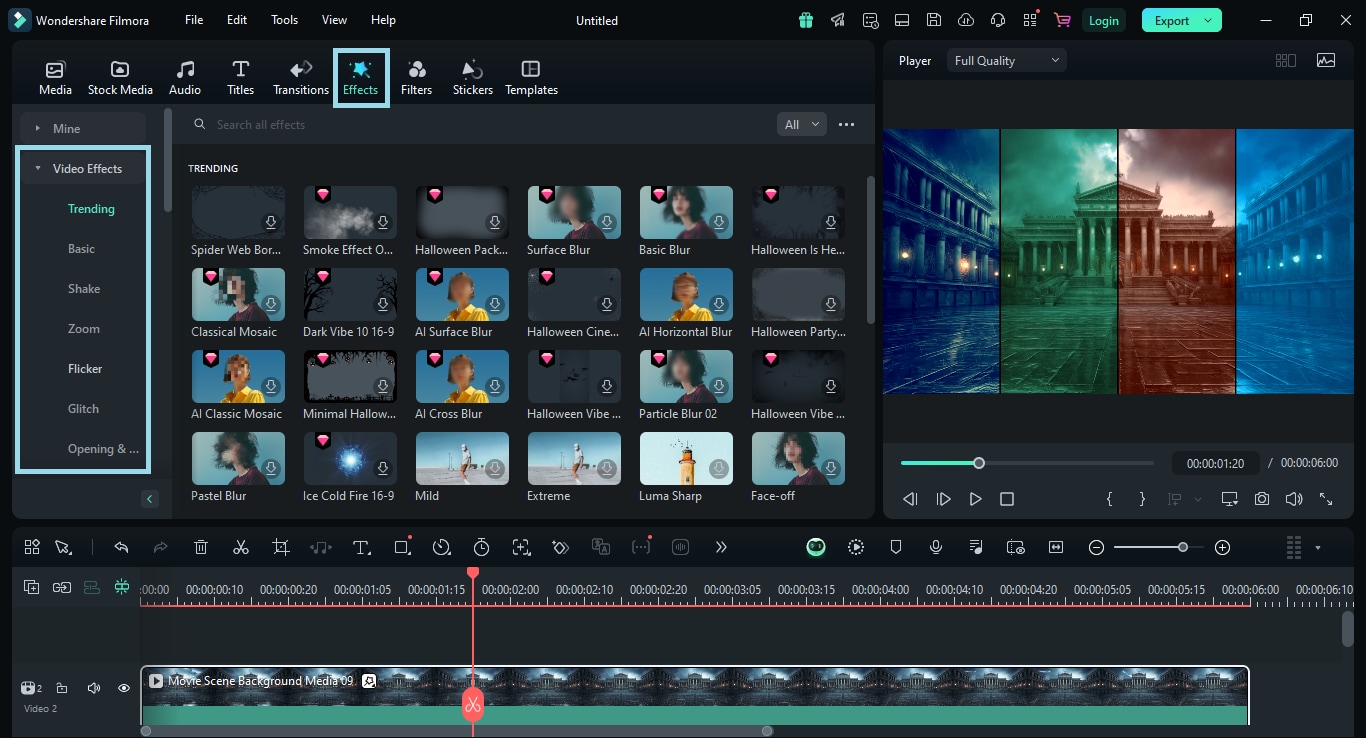Open the File menu
1366x738 pixels.
pos(194,20)
